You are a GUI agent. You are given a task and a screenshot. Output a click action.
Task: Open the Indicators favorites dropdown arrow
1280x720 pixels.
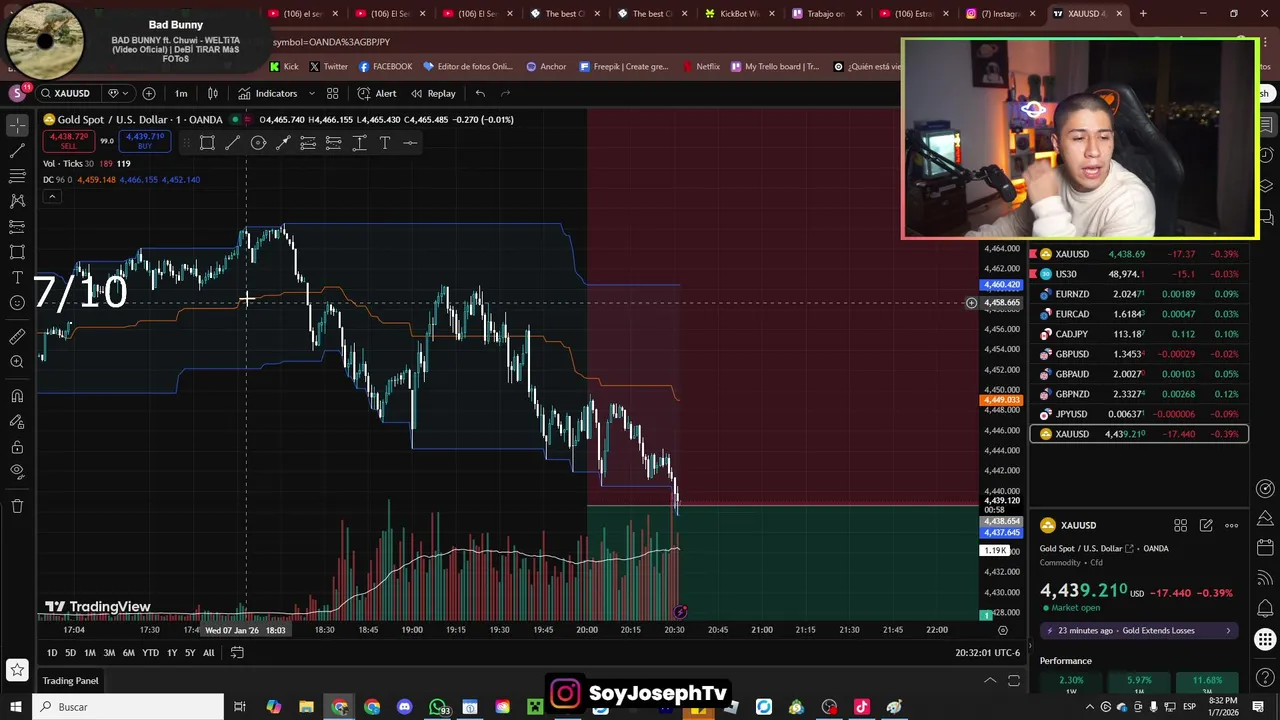click(312, 93)
